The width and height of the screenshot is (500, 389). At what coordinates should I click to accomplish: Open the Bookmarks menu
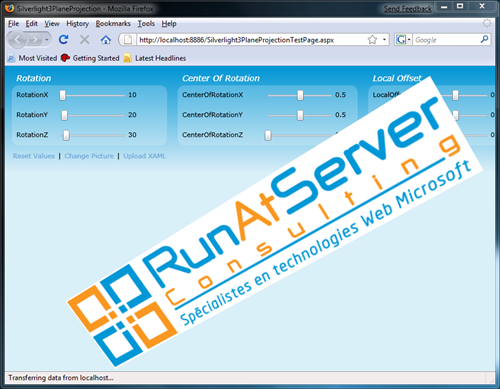coord(113,24)
